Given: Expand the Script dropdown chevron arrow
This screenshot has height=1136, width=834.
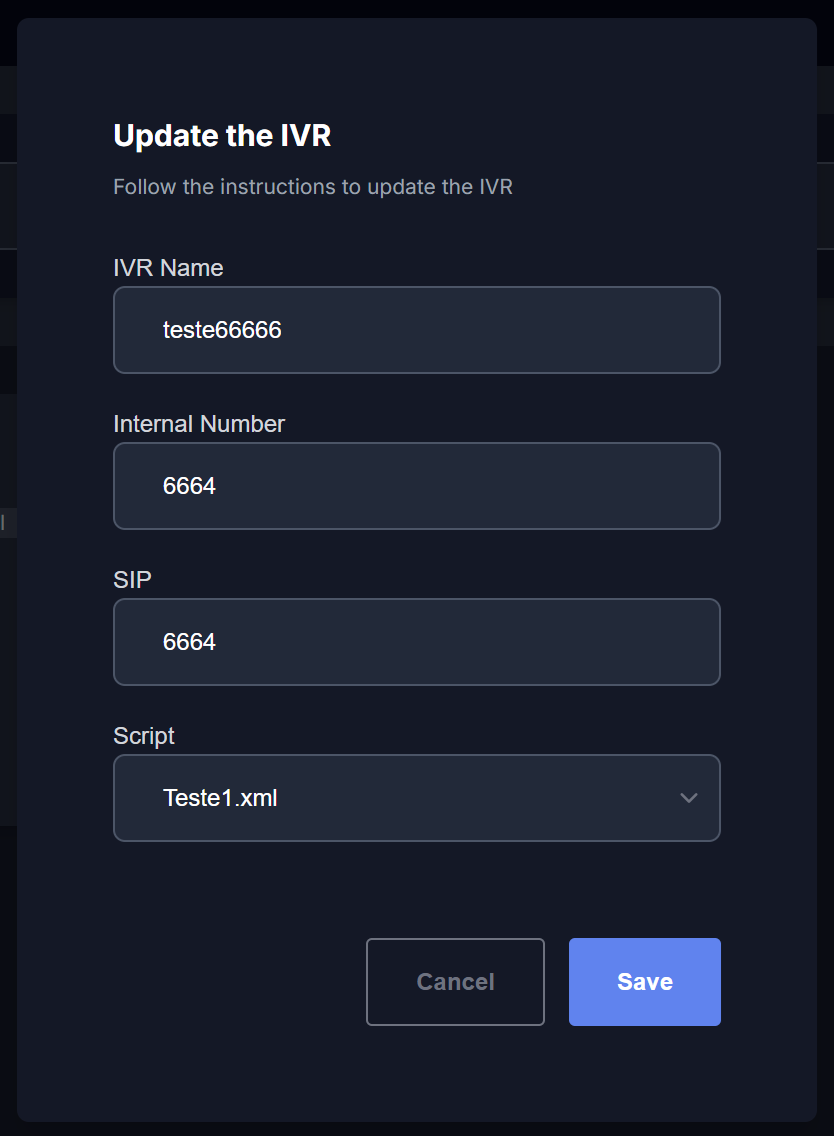Looking at the screenshot, I should coord(688,798).
